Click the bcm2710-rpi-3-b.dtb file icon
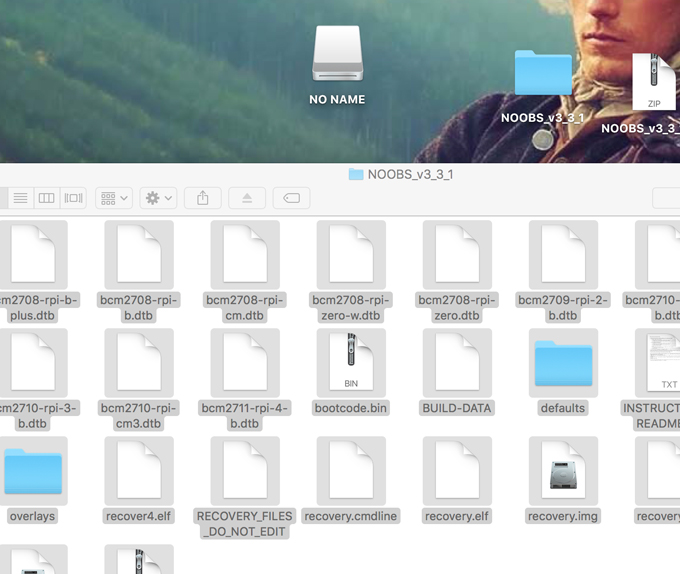This screenshot has width=680, height=574. [33, 362]
